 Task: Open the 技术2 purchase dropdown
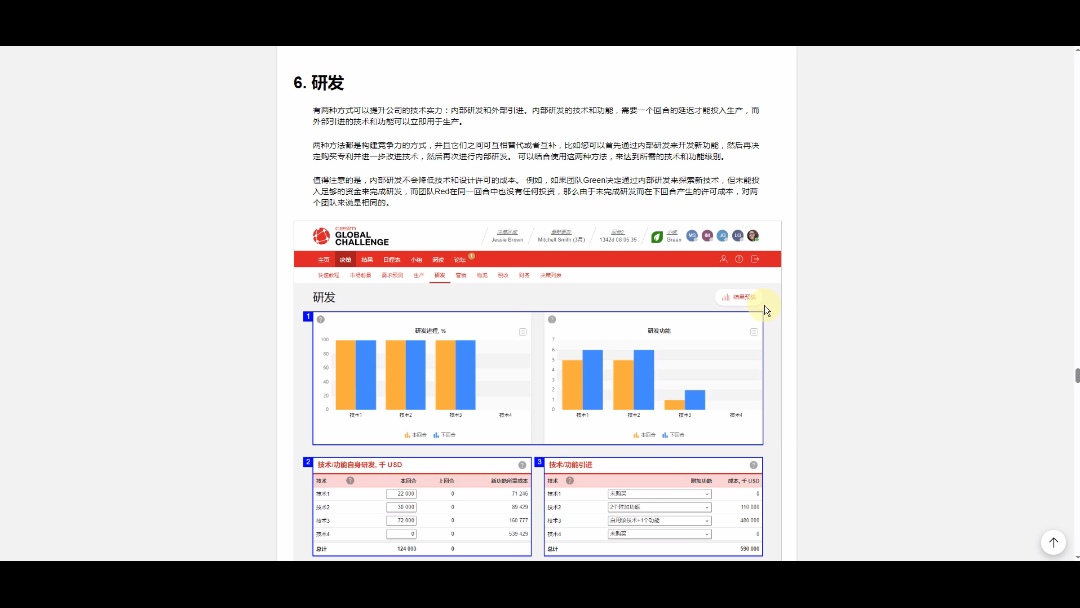tap(659, 507)
